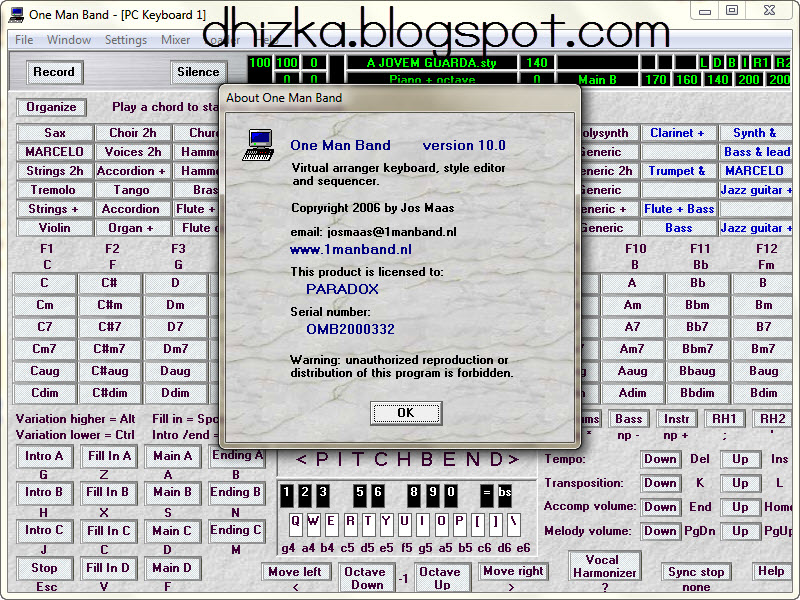Click the Help button
The width and height of the screenshot is (800, 600).
(771, 571)
